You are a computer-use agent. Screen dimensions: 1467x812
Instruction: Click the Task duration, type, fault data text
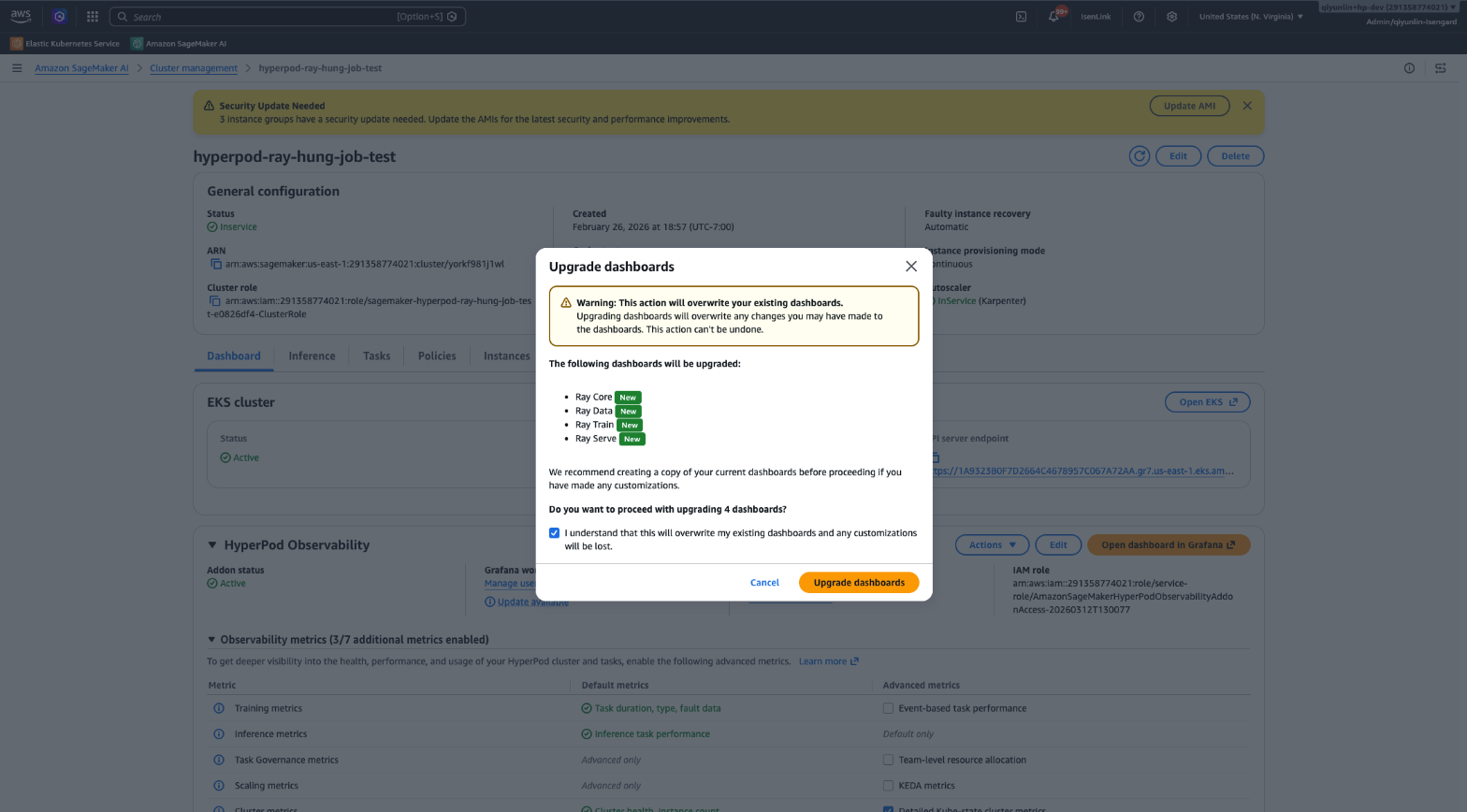pos(658,708)
